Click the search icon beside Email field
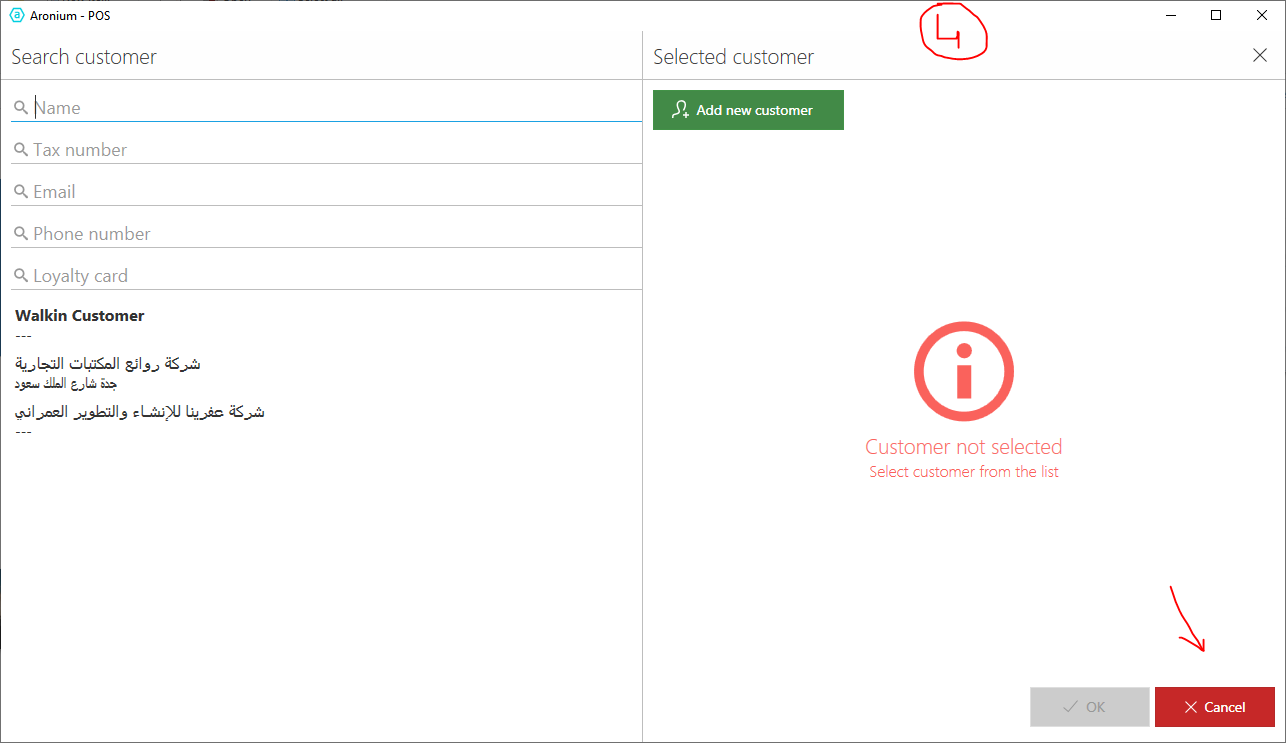The height and width of the screenshot is (743, 1286). pyautogui.click(x=21, y=192)
